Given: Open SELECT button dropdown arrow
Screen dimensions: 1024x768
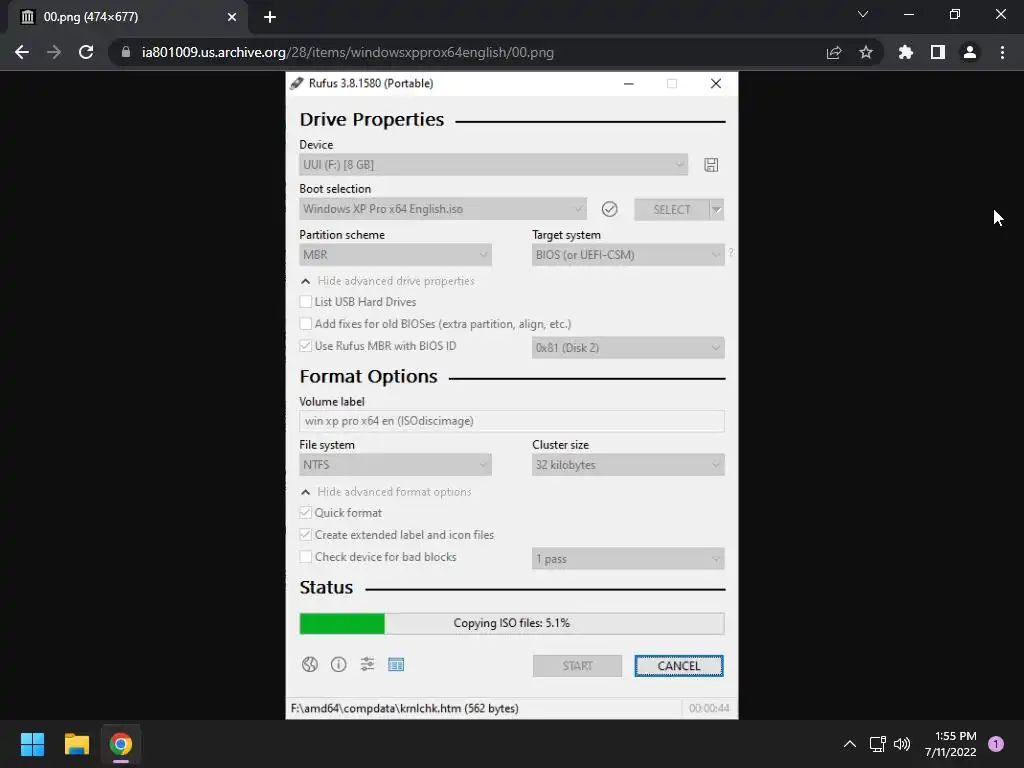Looking at the screenshot, I should 716,209.
